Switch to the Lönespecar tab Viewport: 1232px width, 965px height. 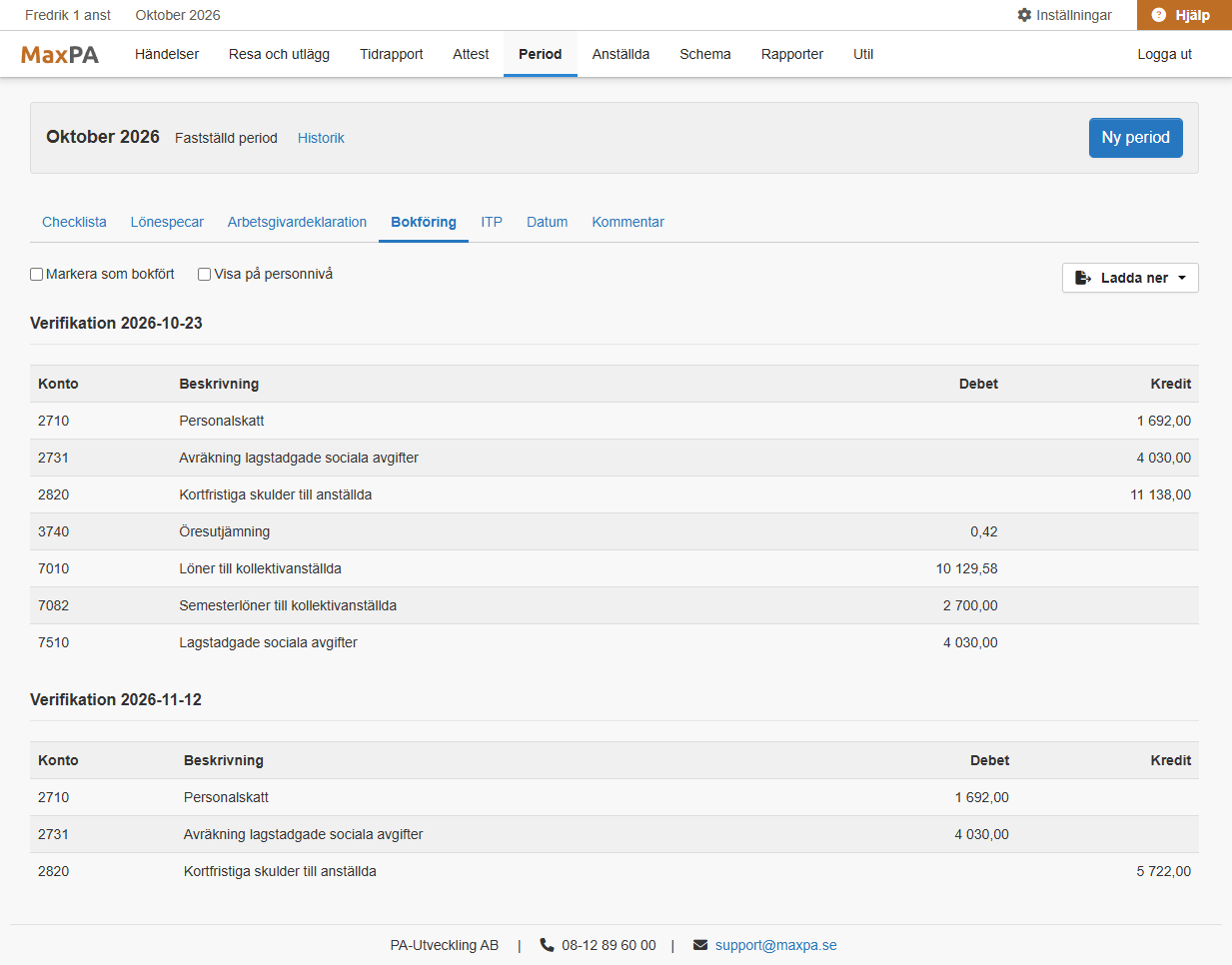click(x=167, y=222)
